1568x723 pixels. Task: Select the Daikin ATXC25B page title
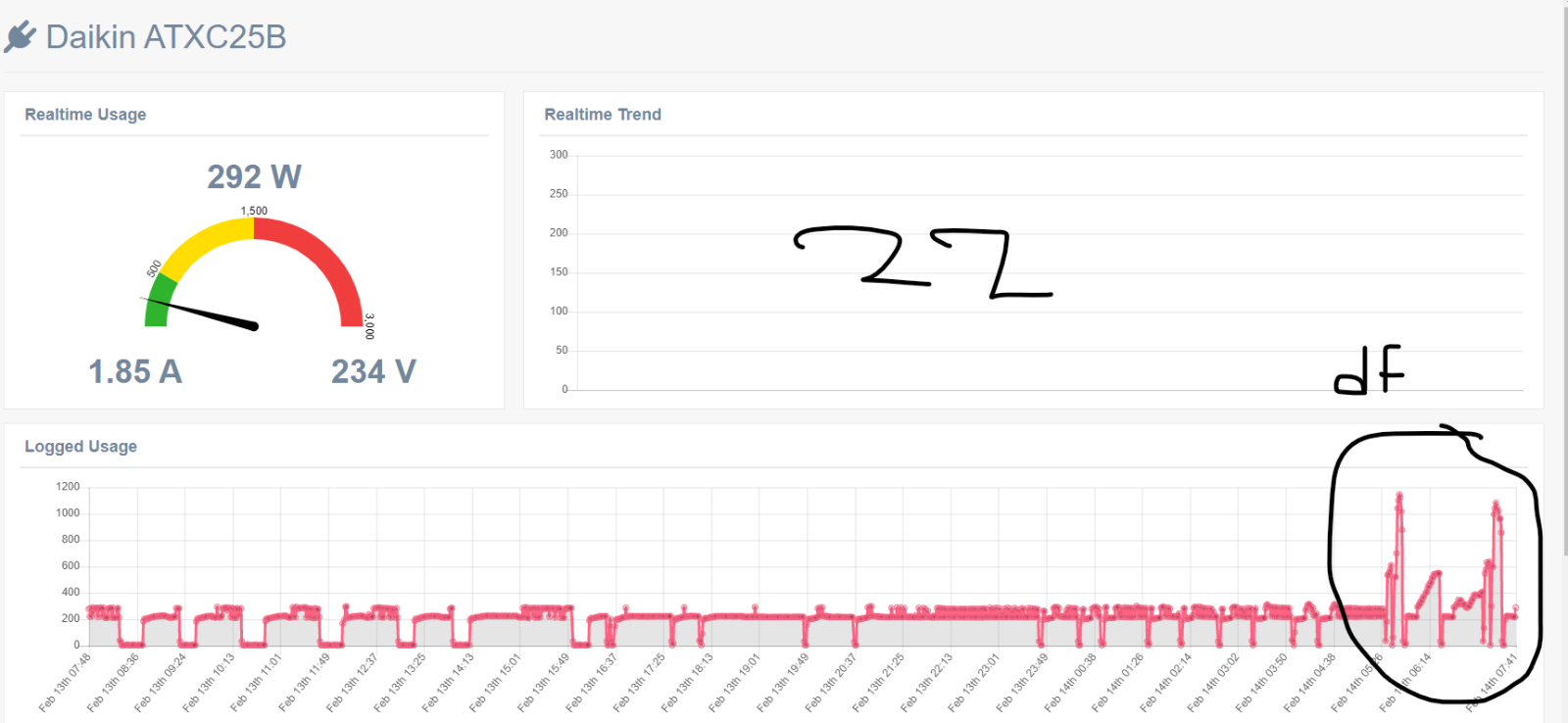[x=166, y=37]
